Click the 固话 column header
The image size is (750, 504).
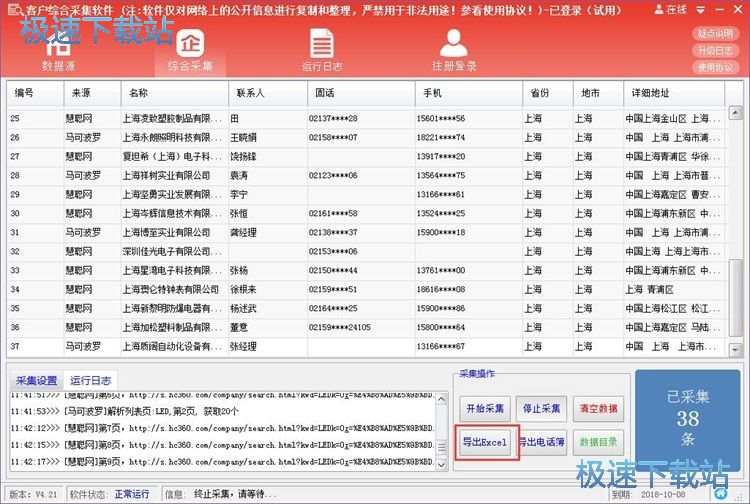coord(361,93)
